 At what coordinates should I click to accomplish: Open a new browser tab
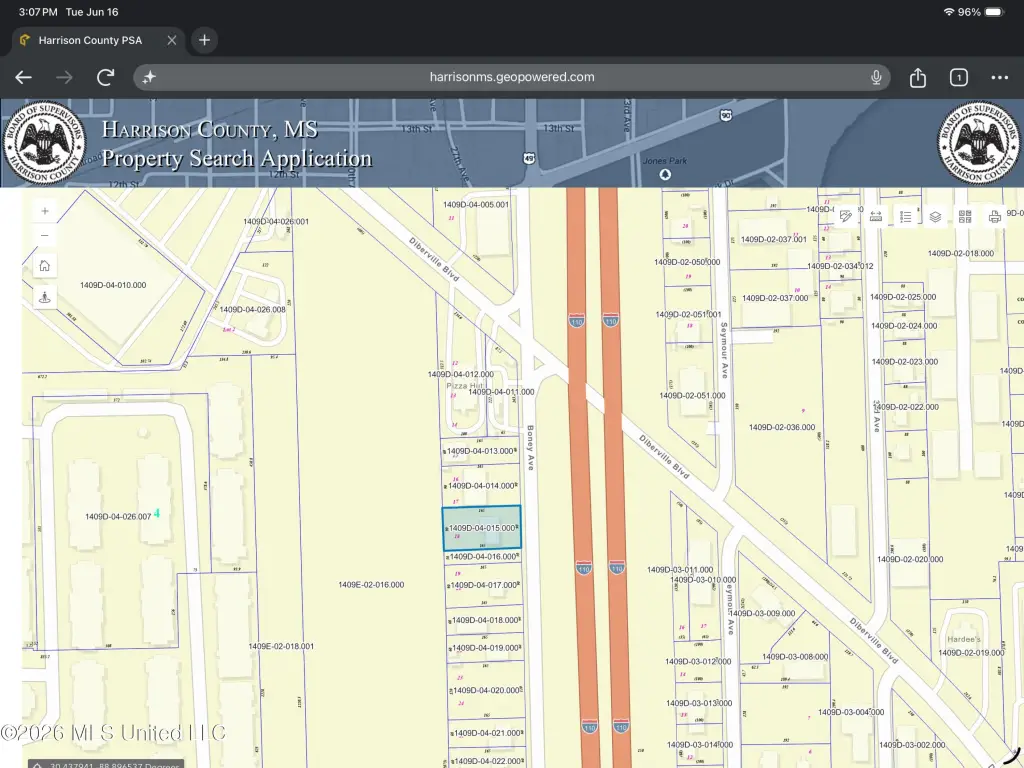click(204, 40)
